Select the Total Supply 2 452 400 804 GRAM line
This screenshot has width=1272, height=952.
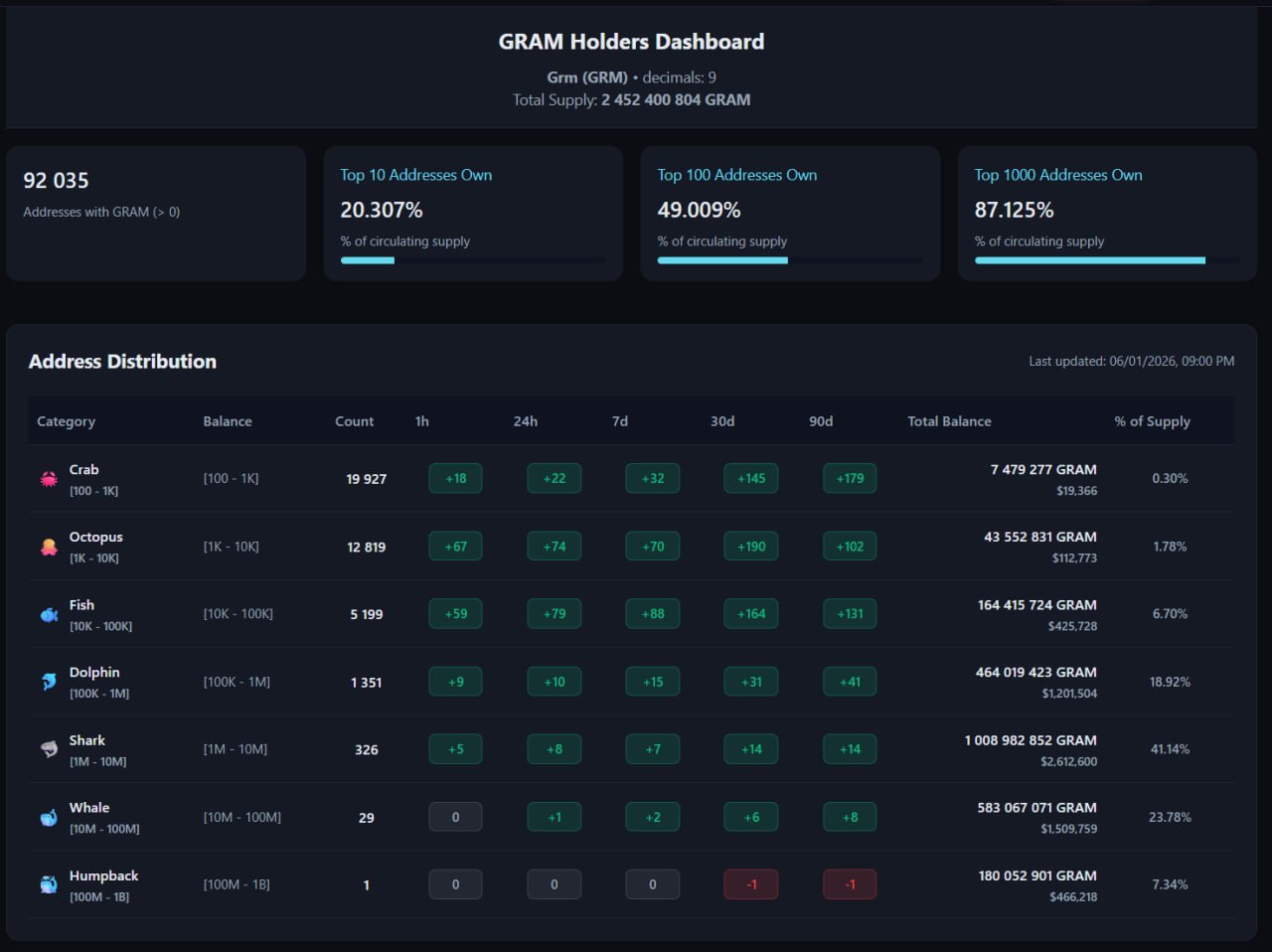pyautogui.click(x=632, y=99)
